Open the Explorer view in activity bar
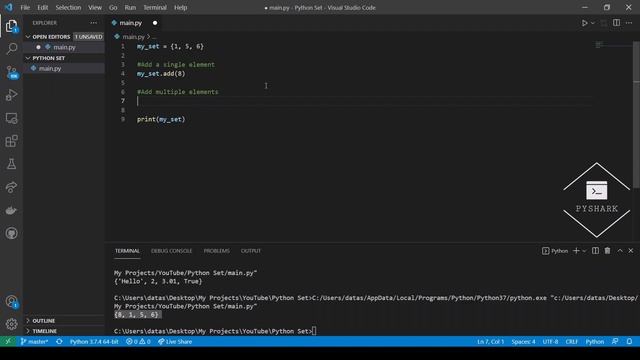The image size is (640, 360). click(x=11, y=26)
